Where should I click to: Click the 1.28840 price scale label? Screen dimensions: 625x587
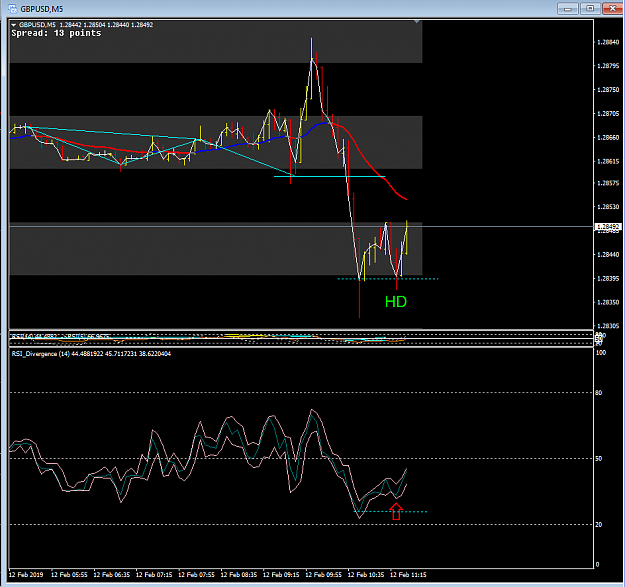[608, 42]
